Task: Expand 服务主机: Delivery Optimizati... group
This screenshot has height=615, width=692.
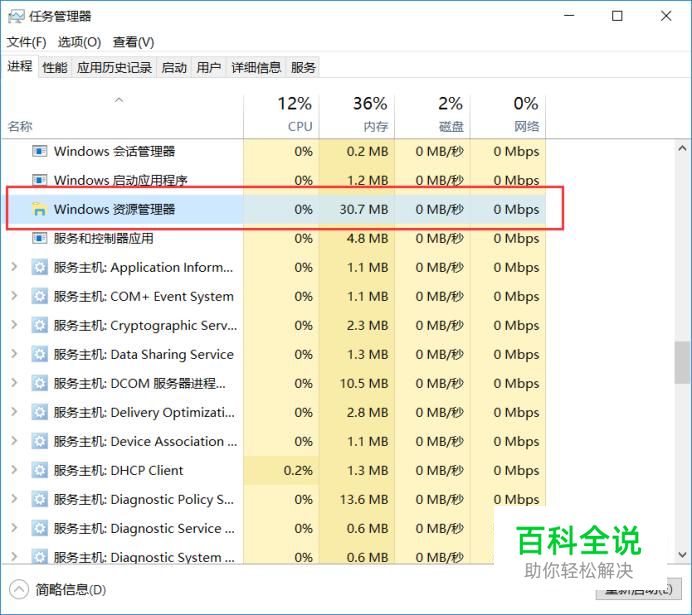Action: (14, 412)
